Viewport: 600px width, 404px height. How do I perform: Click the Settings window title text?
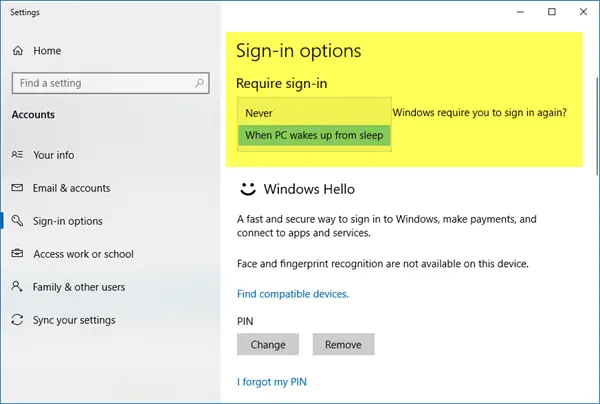(25, 12)
